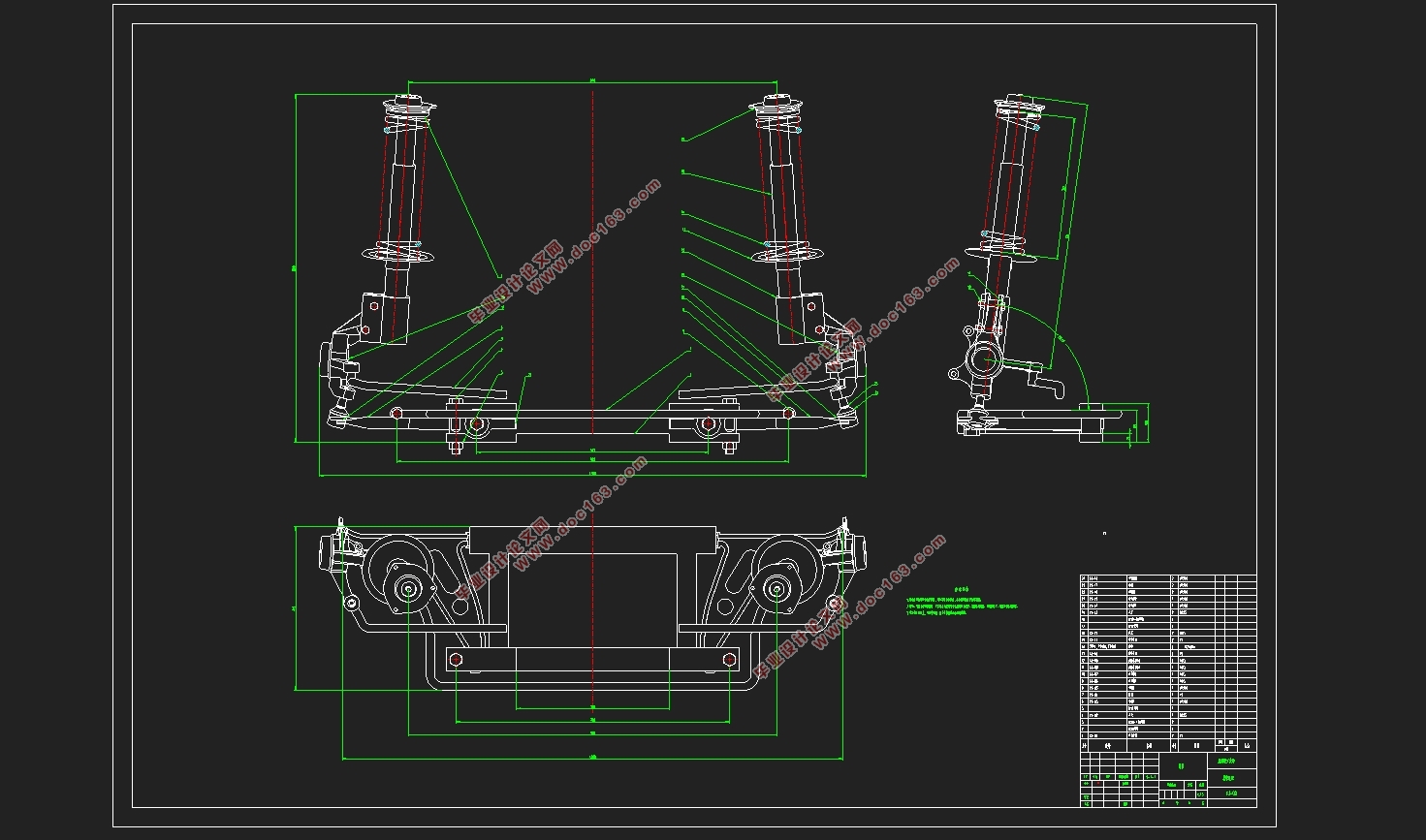
Task: Select the overall height dimension beside front view
Action: [x=296, y=268]
